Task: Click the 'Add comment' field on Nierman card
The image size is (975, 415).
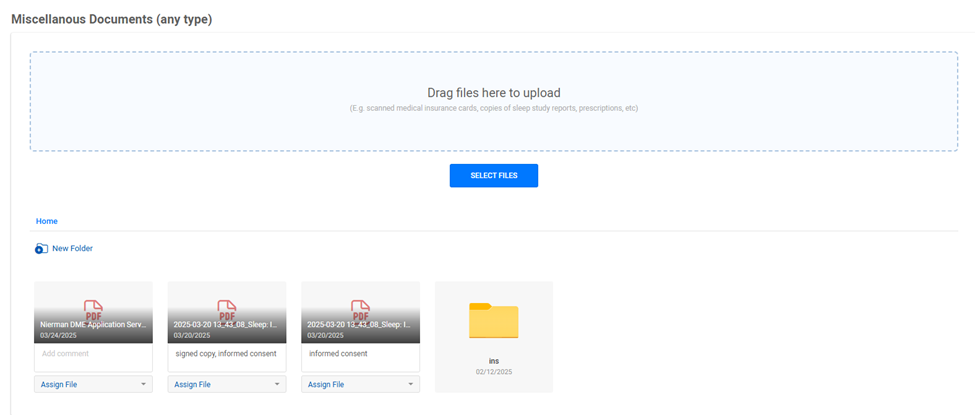Action: 93,358
